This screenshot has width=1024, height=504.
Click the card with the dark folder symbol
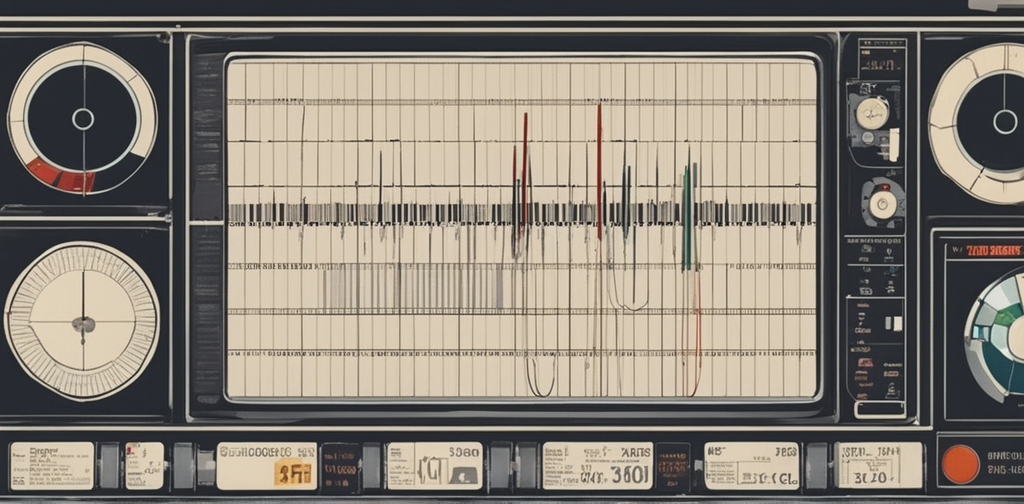pyautogui.click(x=434, y=466)
